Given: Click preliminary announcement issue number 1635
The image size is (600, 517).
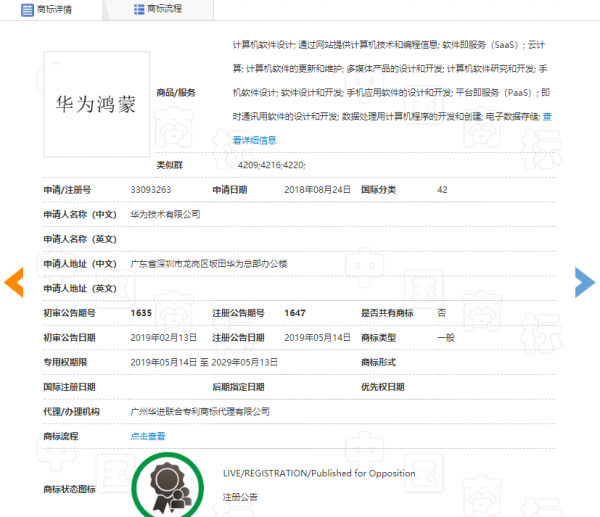Looking at the screenshot, I should click(141, 313).
